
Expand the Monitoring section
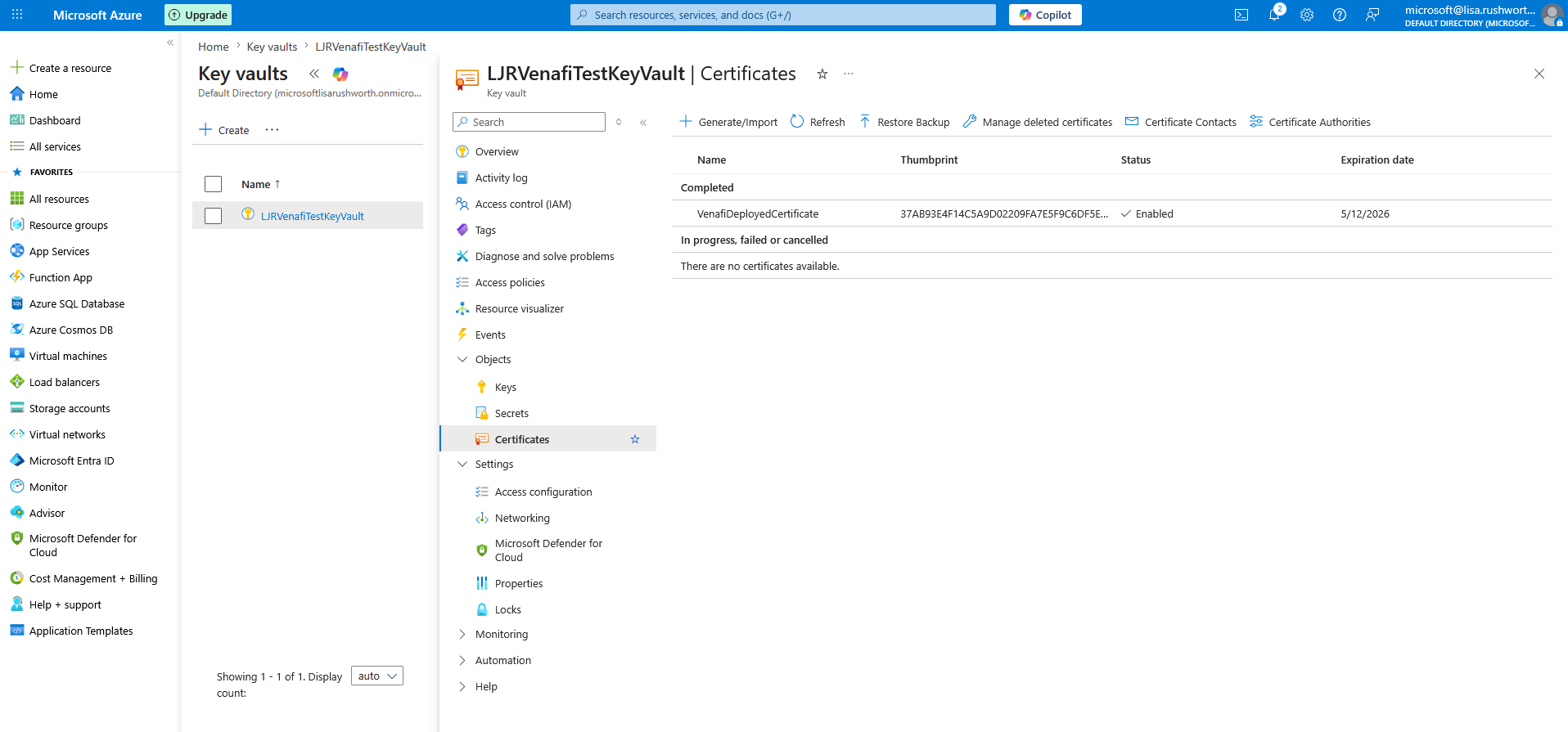pos(462,634)
